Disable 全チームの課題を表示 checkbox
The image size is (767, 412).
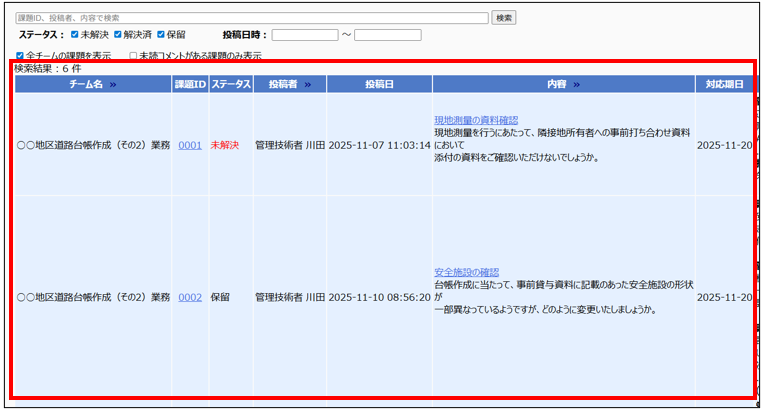pyautogui.click(x=20, y=56)
